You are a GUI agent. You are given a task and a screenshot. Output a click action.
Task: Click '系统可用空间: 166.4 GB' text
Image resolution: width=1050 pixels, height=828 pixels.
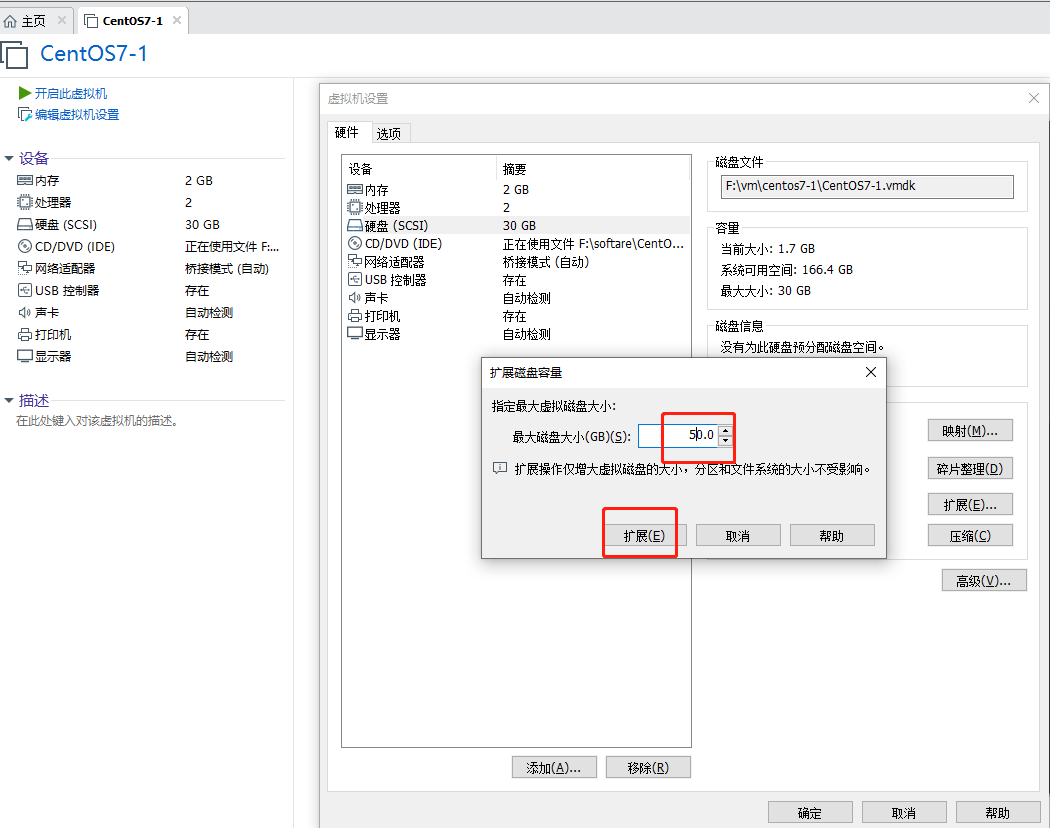click(x=786, y=270)
